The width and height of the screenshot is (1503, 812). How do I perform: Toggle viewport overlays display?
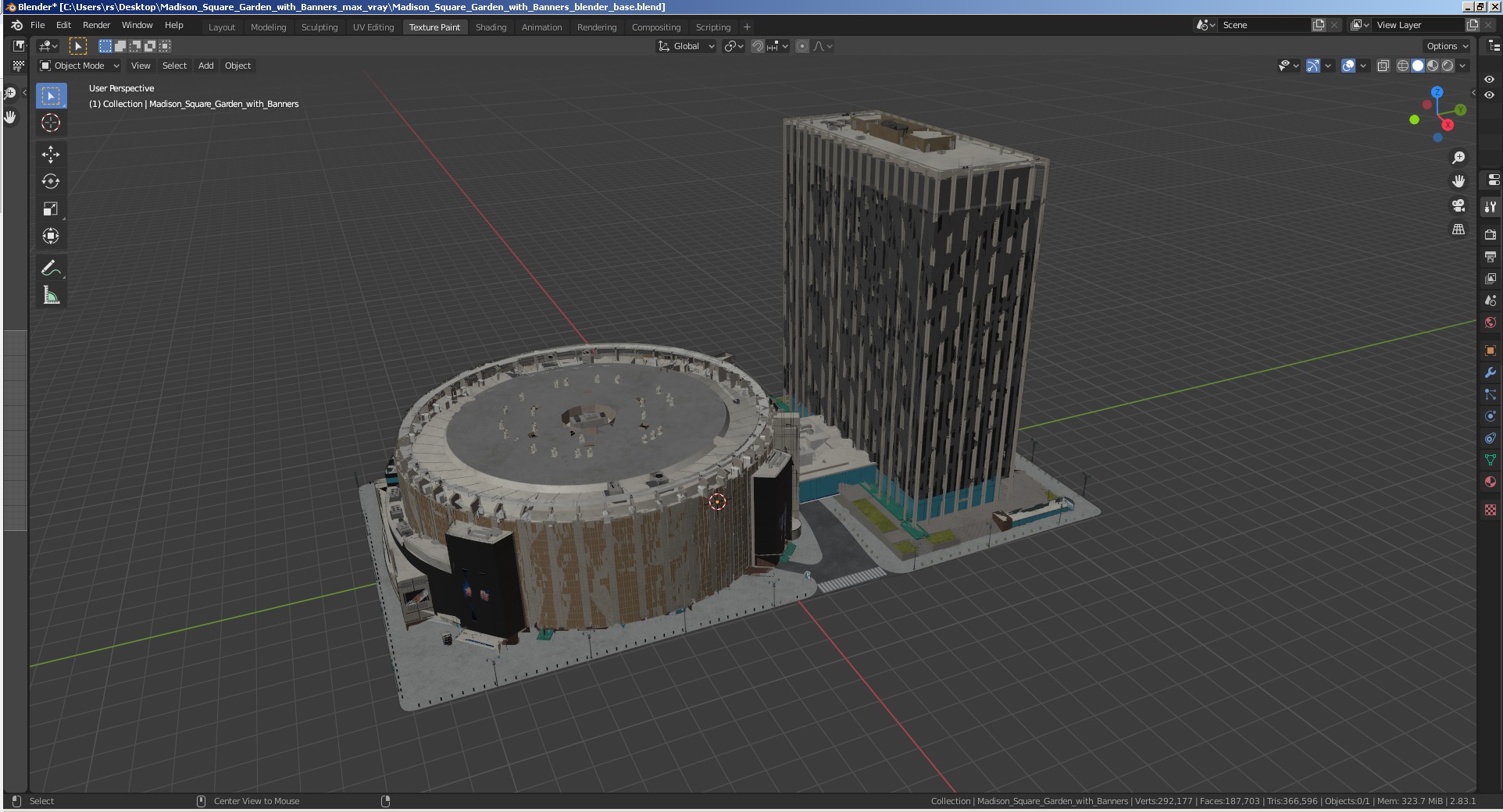pos(1348,66)
